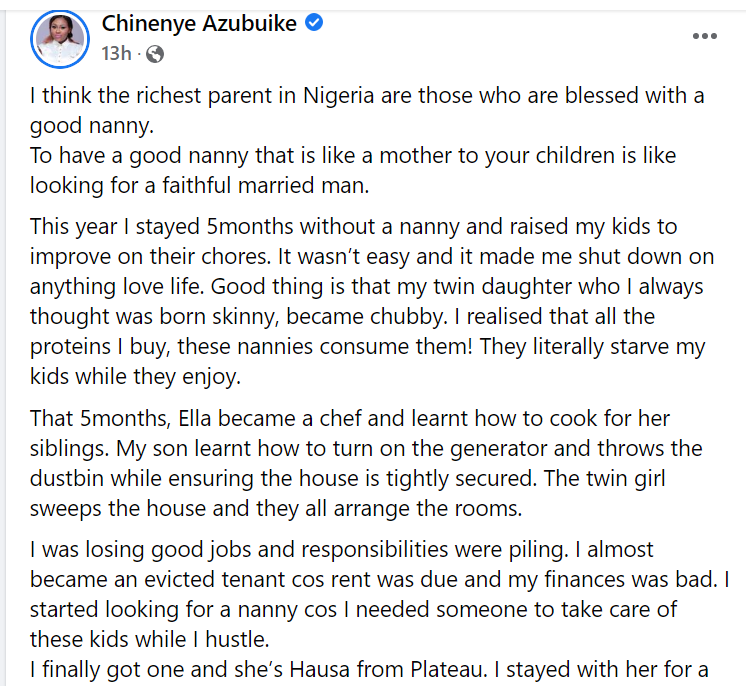Click the phrase 'kids while they enjoy.'
This screenshot has width=746, height=686.
click(x=136, y=377)
